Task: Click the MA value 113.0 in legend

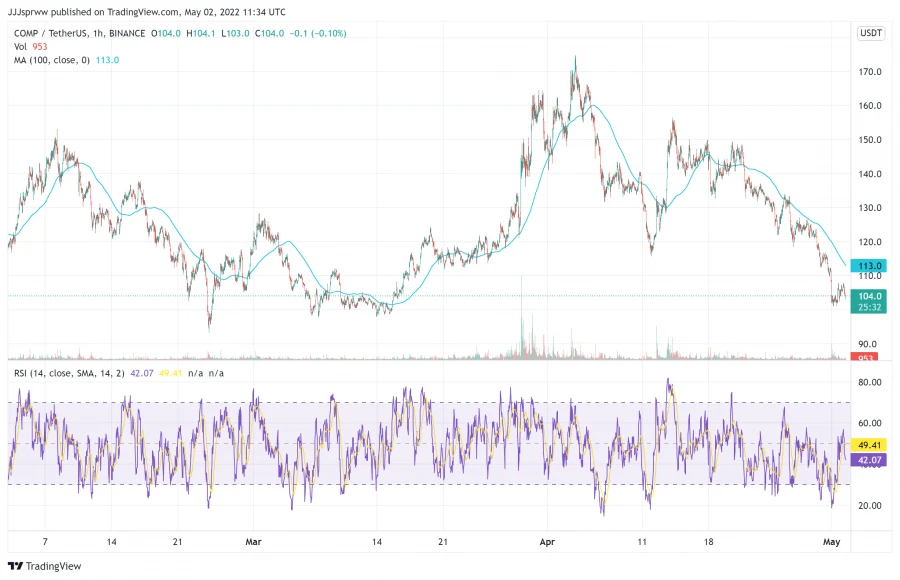Action: (107, 60)
